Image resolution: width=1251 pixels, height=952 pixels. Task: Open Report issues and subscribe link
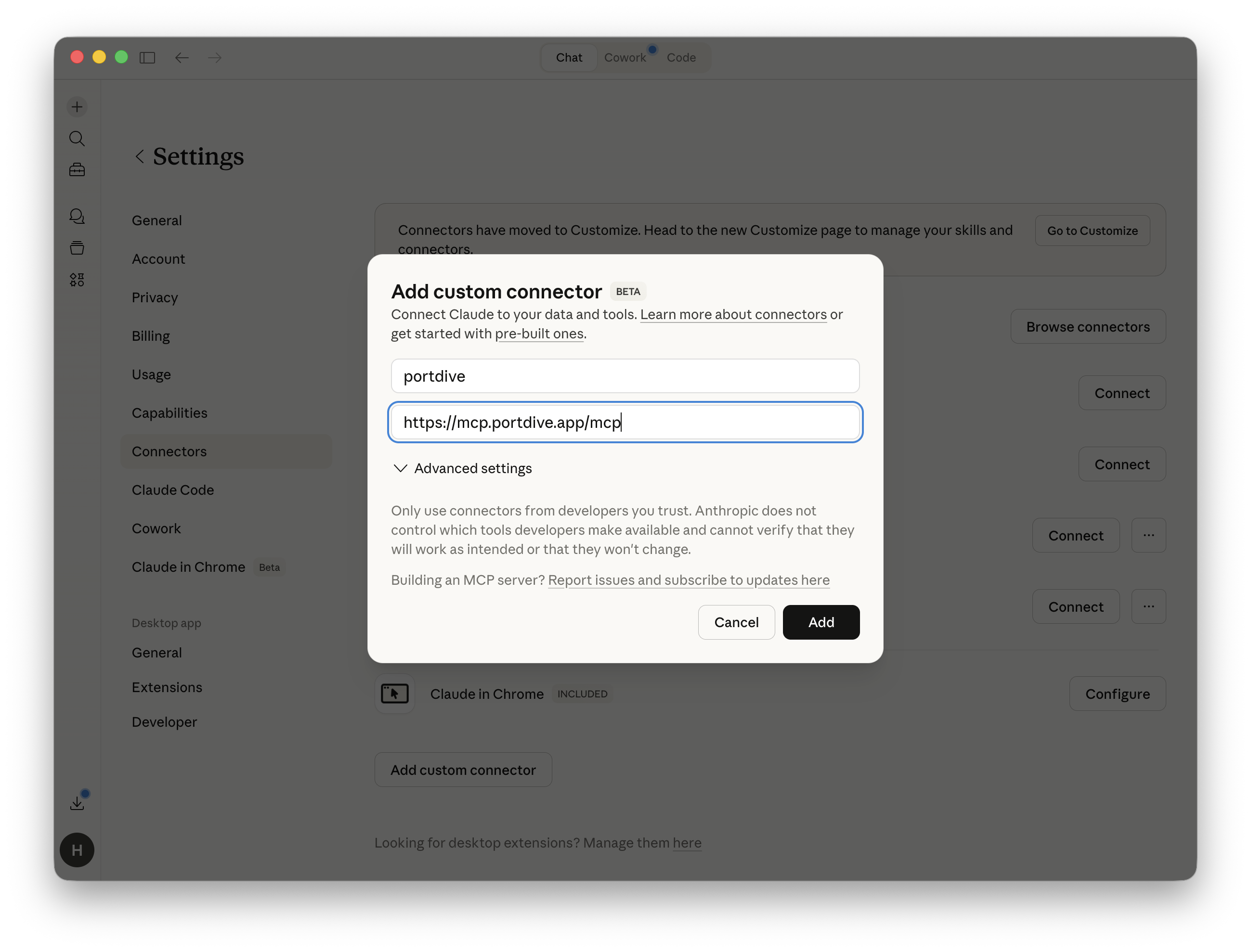point(689,580)
